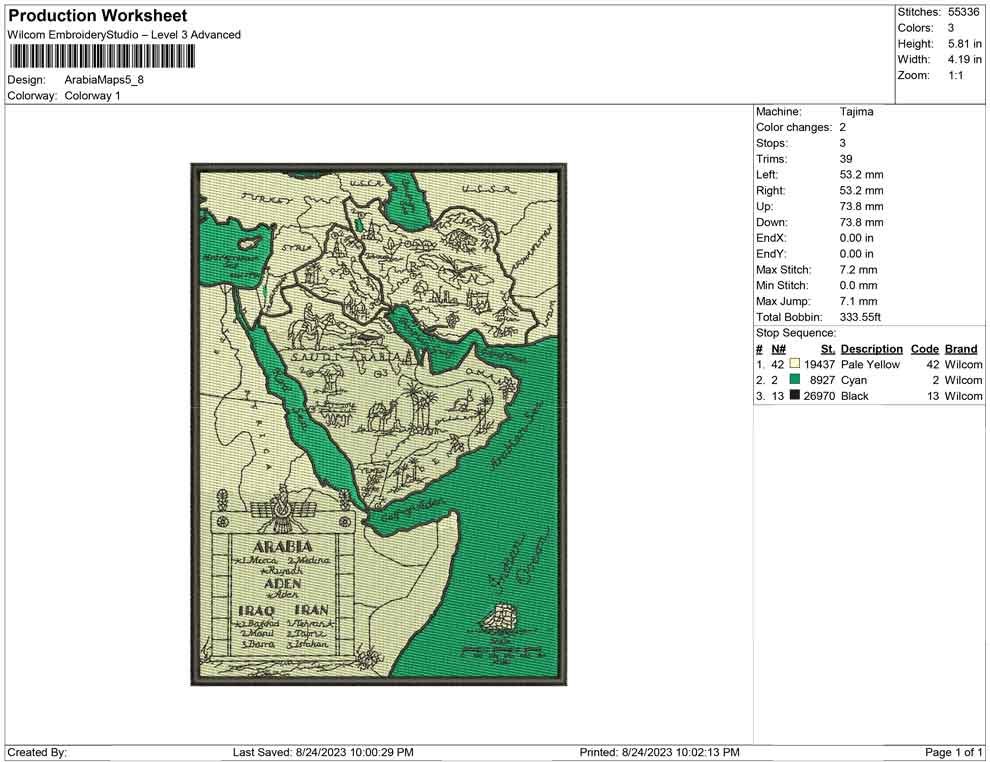Click the Stitches count 55336
This screenshot has width=990, height=762.
click(964, 12)
